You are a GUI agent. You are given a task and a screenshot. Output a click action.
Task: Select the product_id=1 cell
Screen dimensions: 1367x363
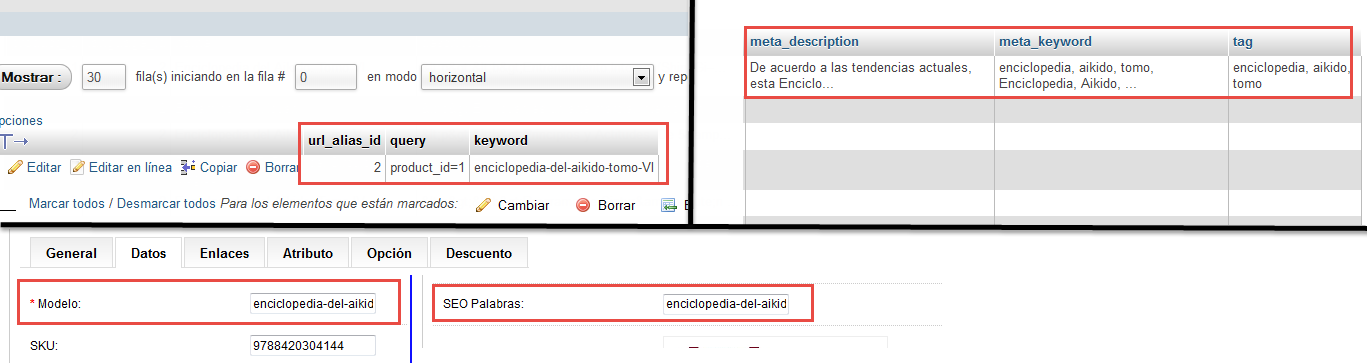coord(427,167)
